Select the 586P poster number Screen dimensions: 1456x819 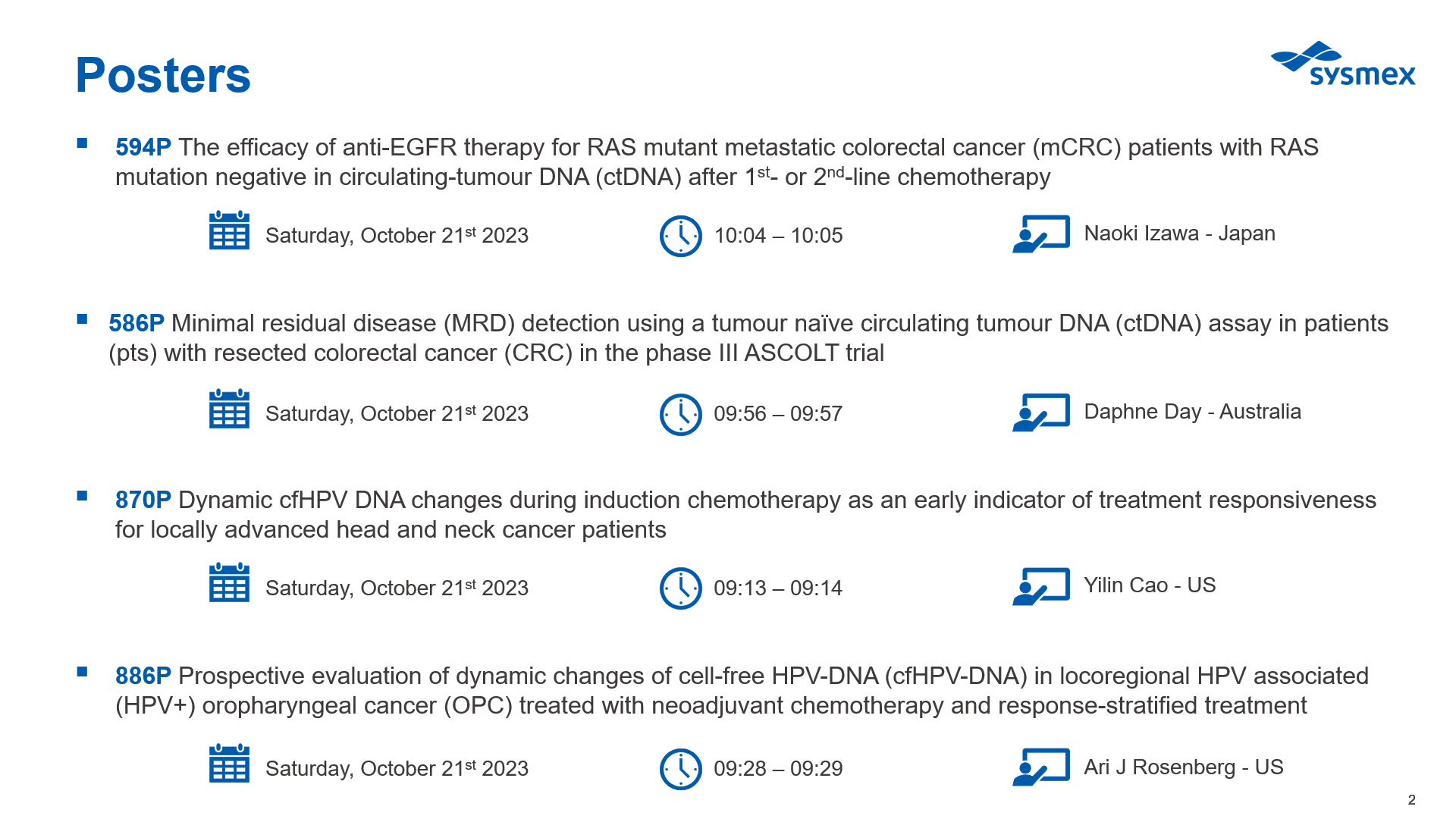(136, 323)
